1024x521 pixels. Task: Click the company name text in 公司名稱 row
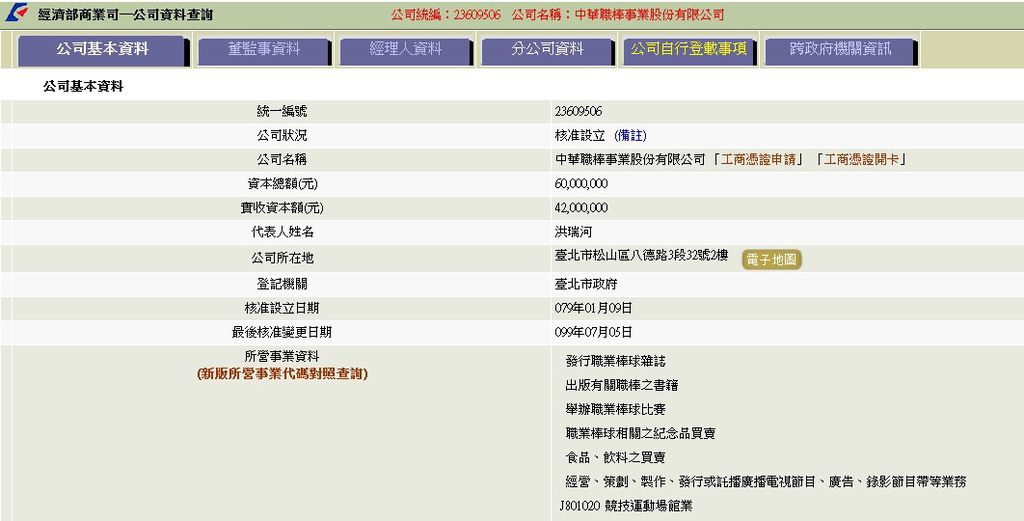click(630, 159)
